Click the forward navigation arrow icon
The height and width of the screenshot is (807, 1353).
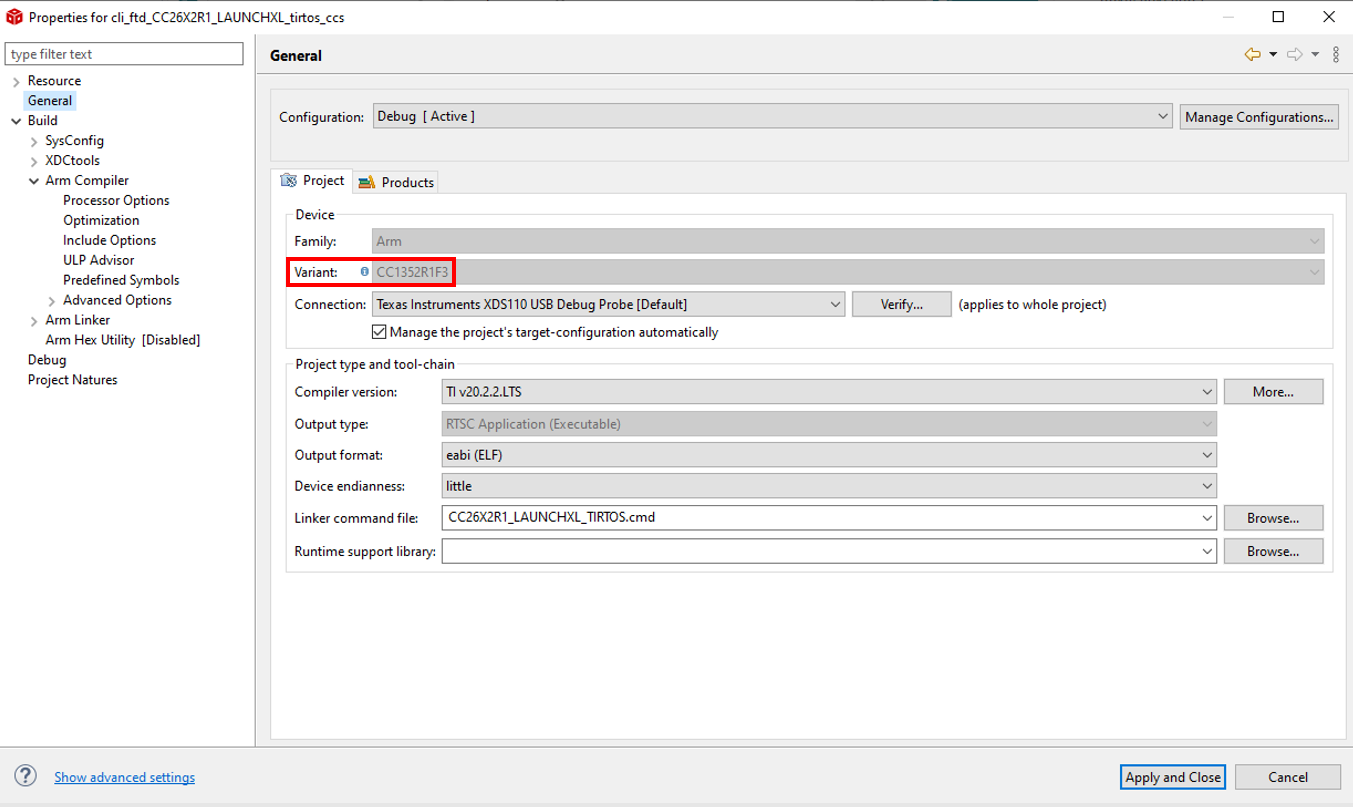point(1294,55)
